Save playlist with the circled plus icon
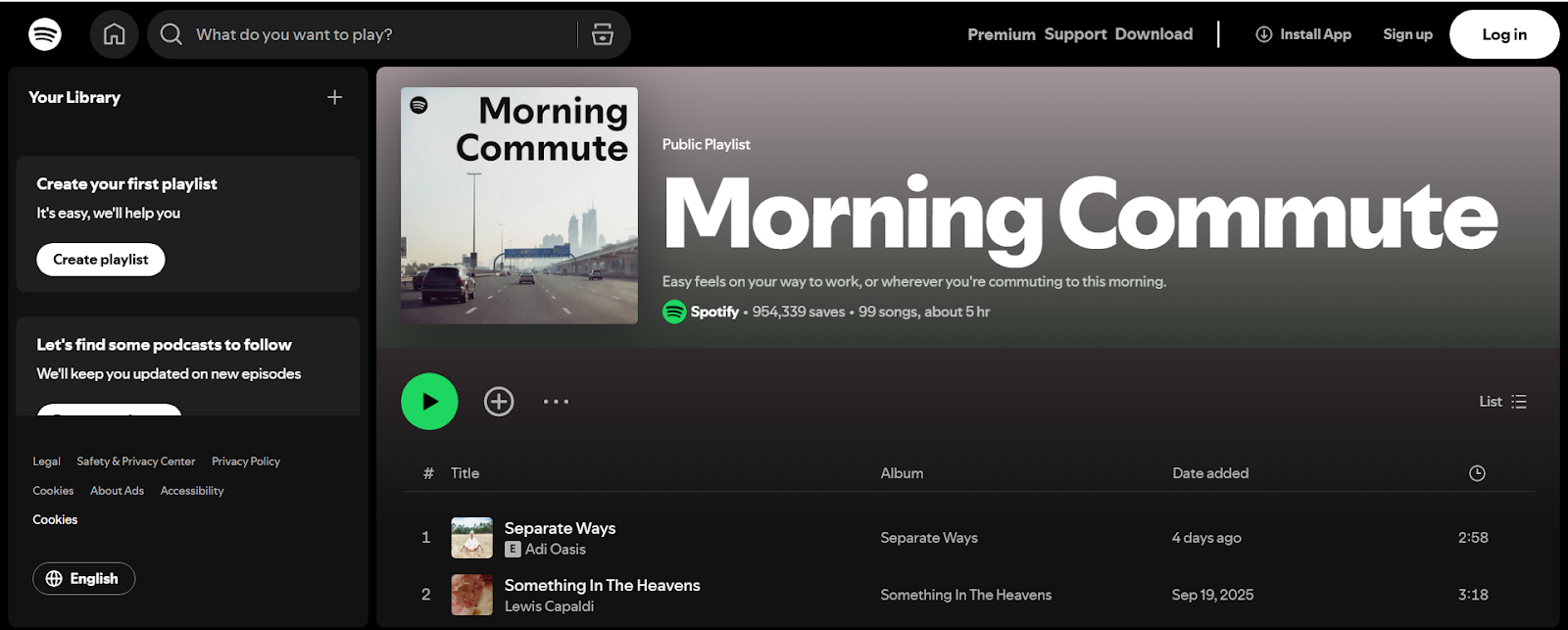Screen dimensions: 1568x630 click(499, 402)
